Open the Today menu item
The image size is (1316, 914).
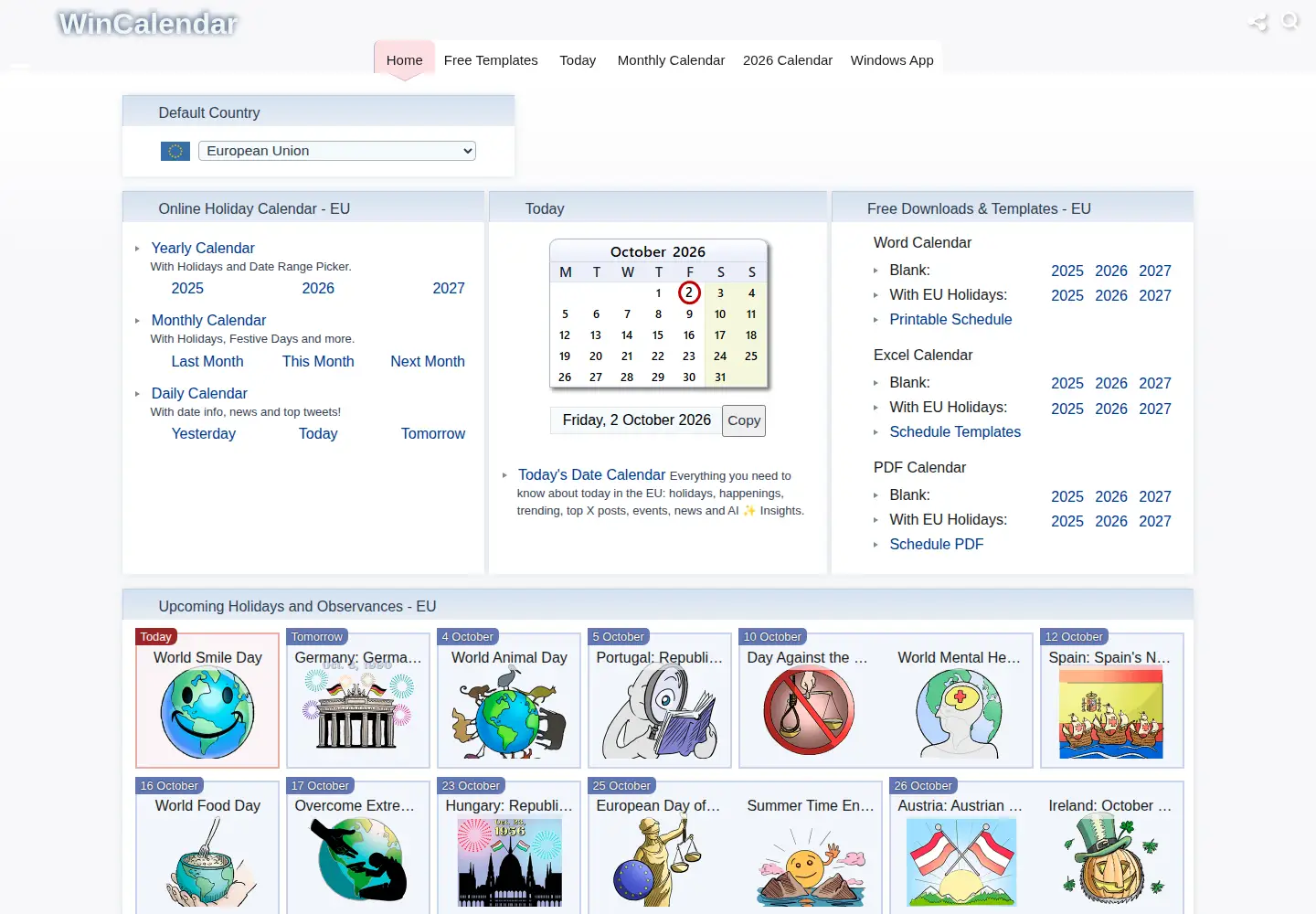click(578, 60)
